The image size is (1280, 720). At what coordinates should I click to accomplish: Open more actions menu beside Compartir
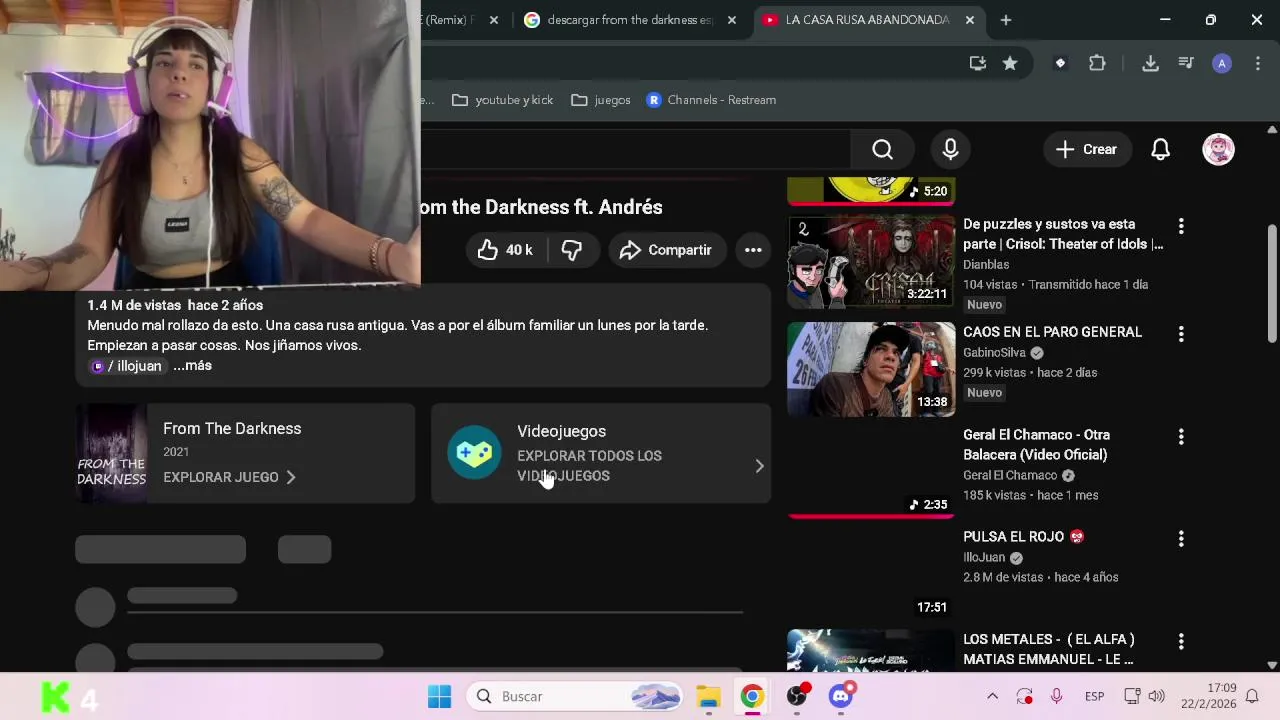[753, 250]
